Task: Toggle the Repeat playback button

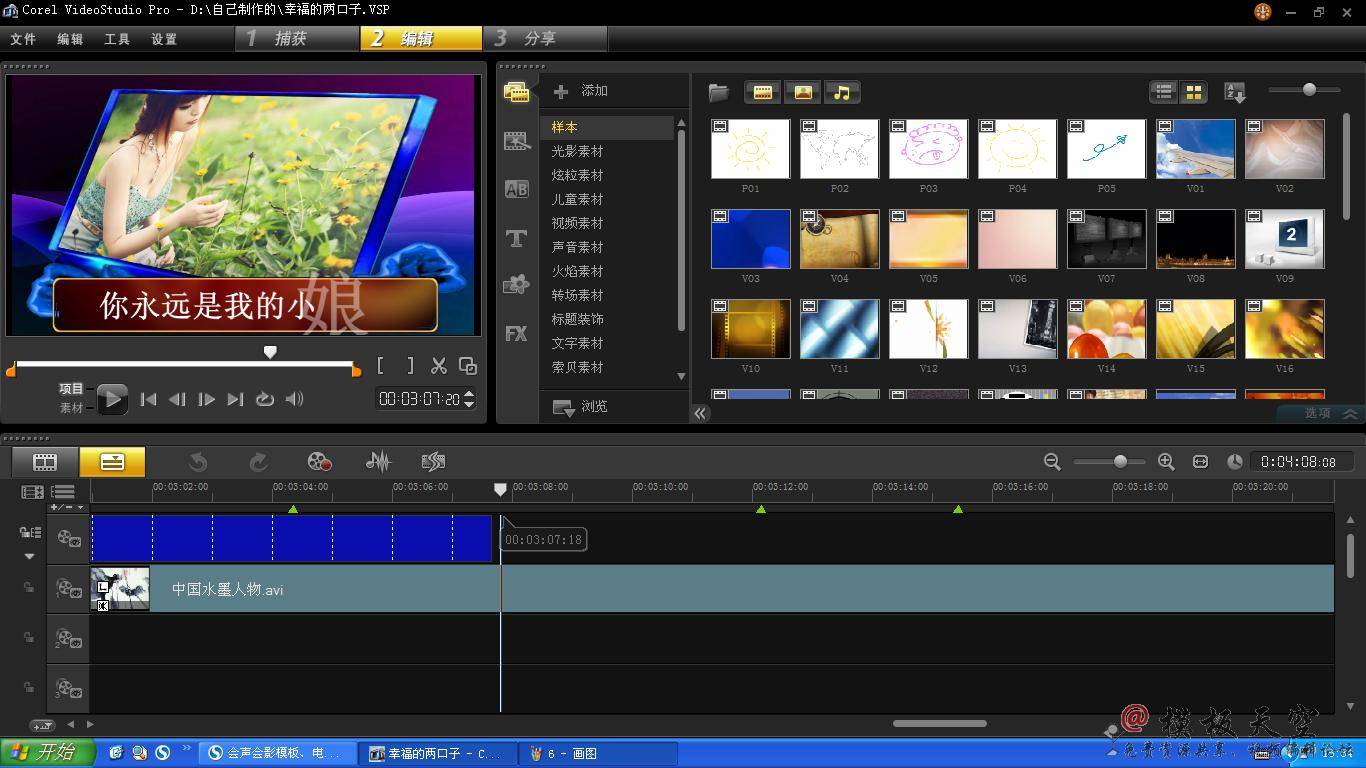Action: pos(265,399)
